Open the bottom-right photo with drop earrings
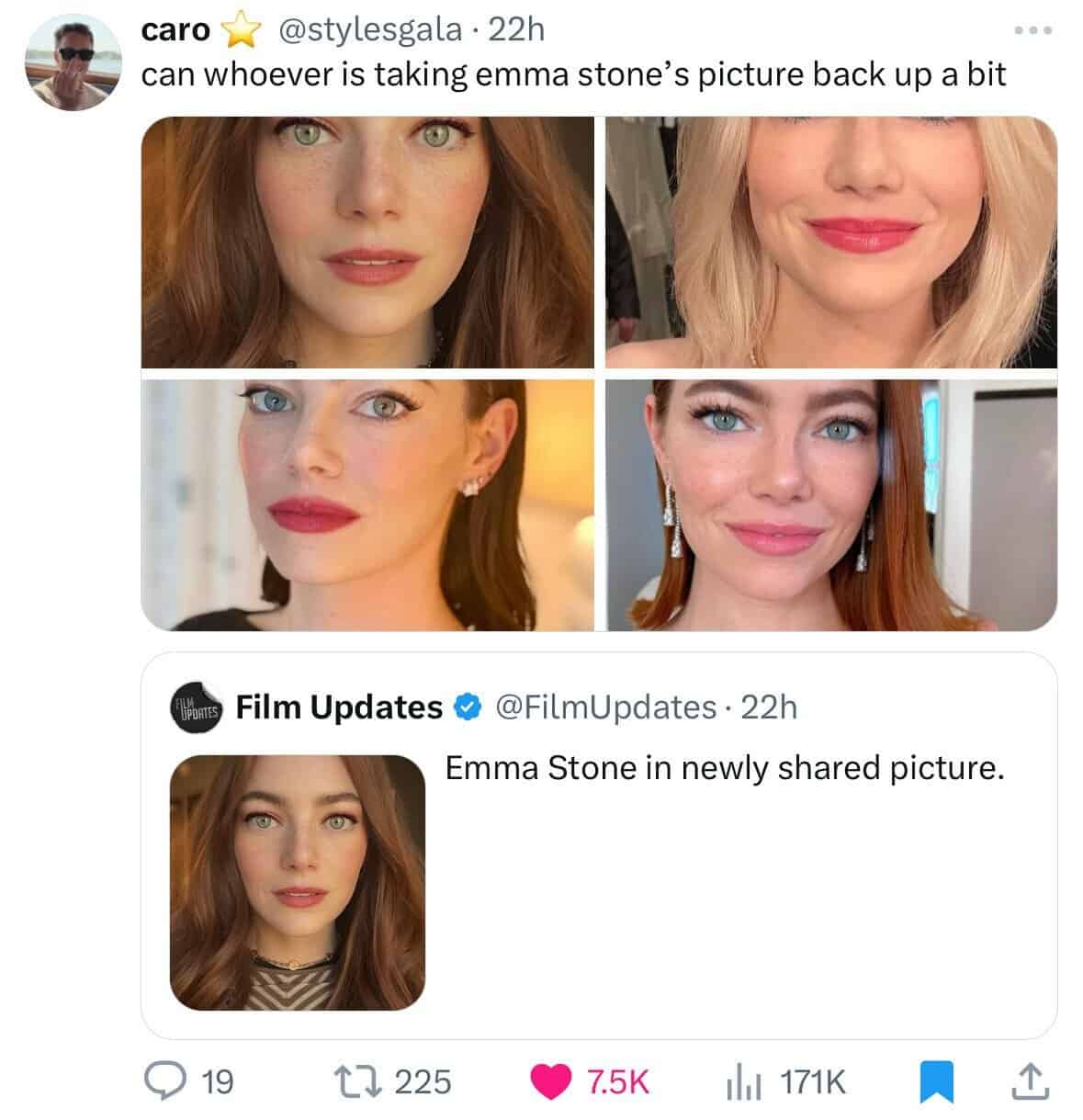Screen dimensions: 1083x1120 tap(830, 504)
